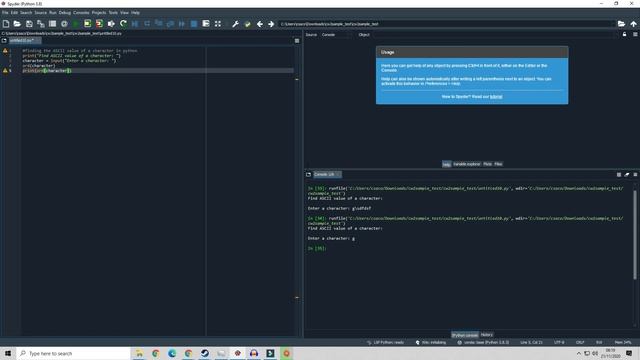
Task: Click the conda environment status entry
Action: pos(483,342)
